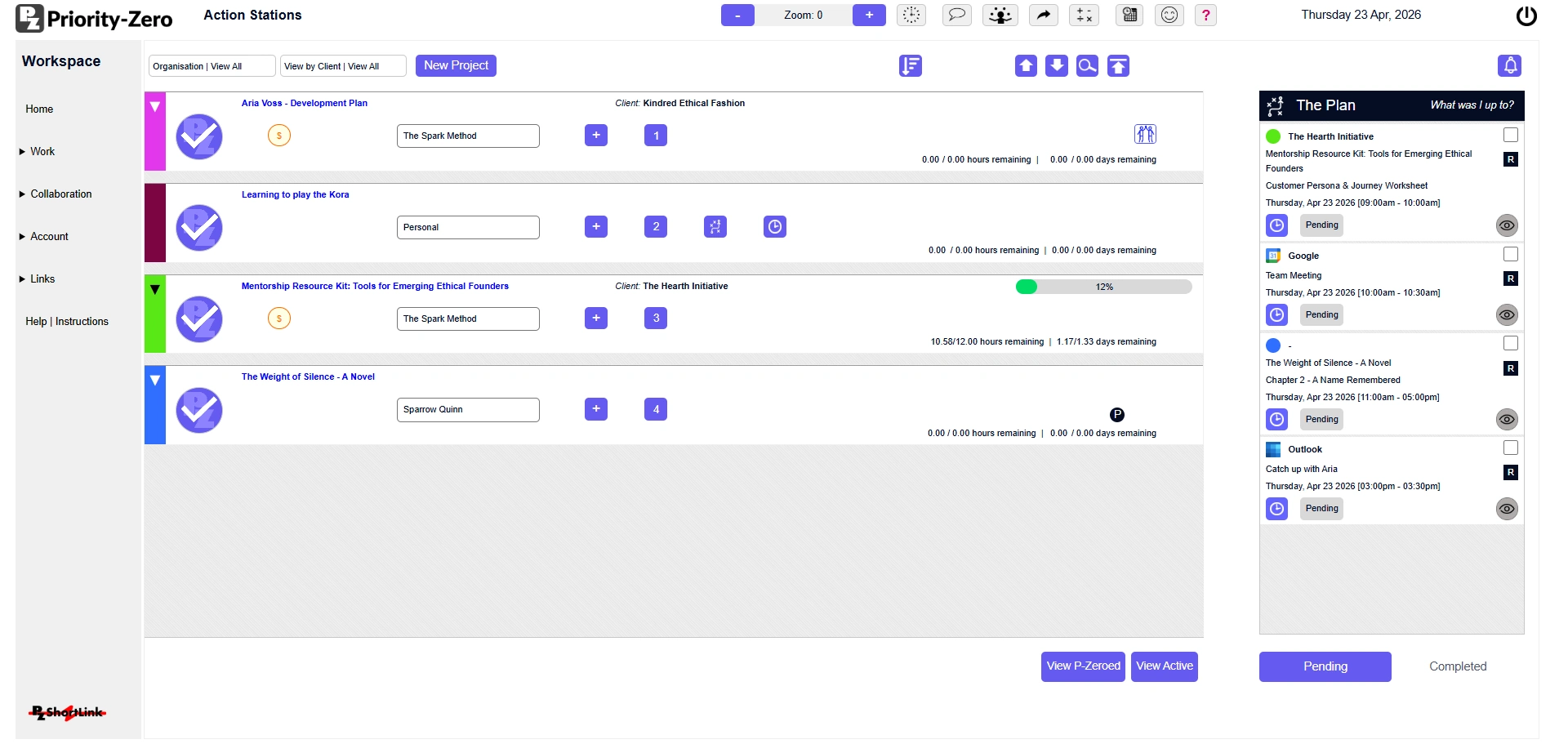Screen dimensions: 1568x744
Task: Click the dollar icon on Mentorship Resource Kit
Action: (x=279, y=319)
